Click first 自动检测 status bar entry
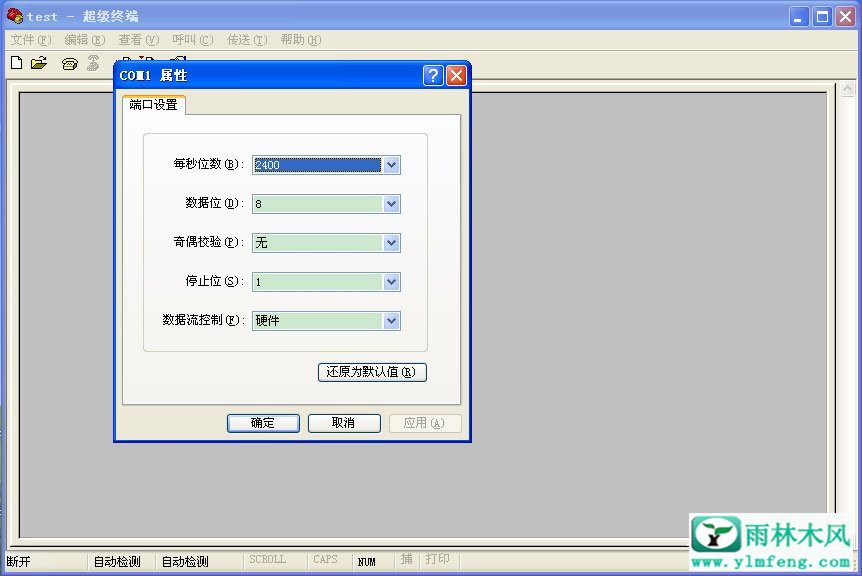Screen dimensions: 862x576 click(x=117, y=561)
